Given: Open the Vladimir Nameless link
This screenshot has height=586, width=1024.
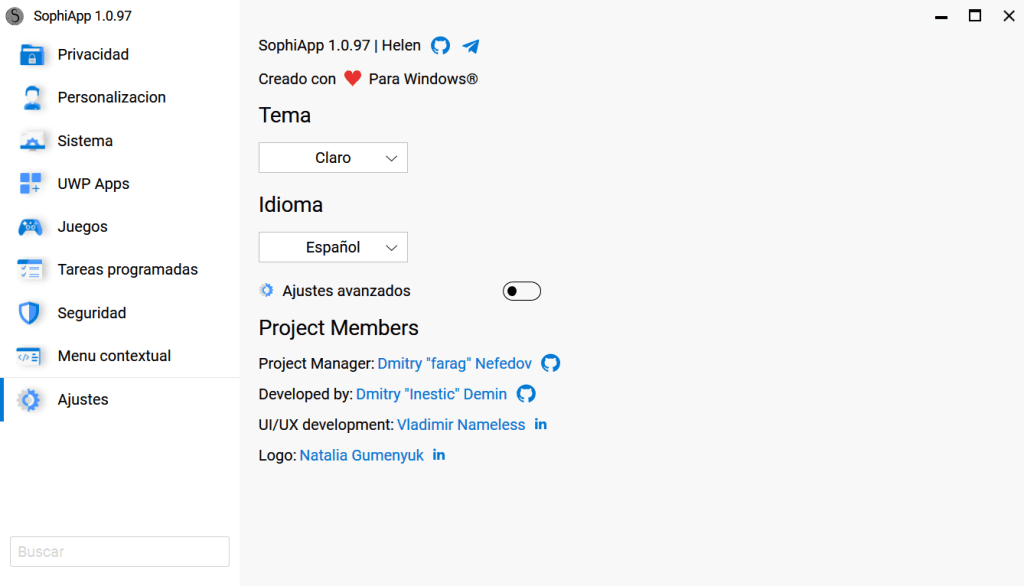Looking at the screenshot, I should (461, 425).
